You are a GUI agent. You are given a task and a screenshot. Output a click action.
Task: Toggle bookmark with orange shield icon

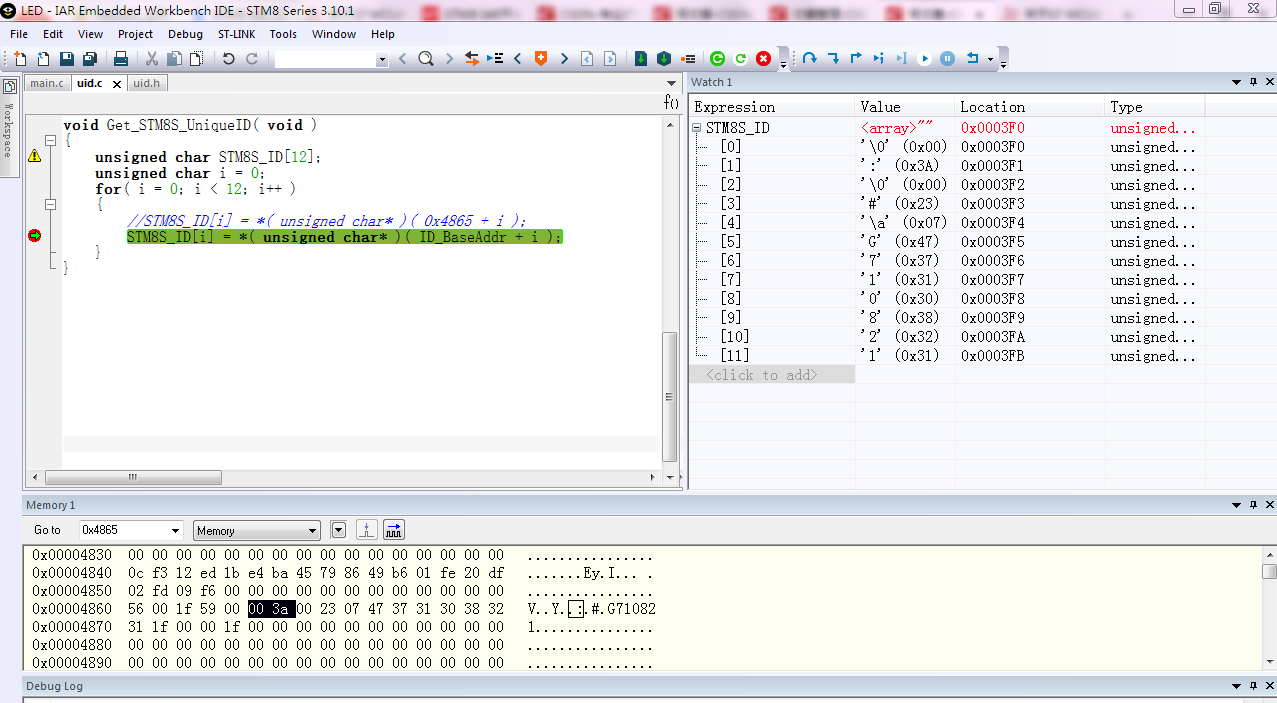click(x=541, y=59)
